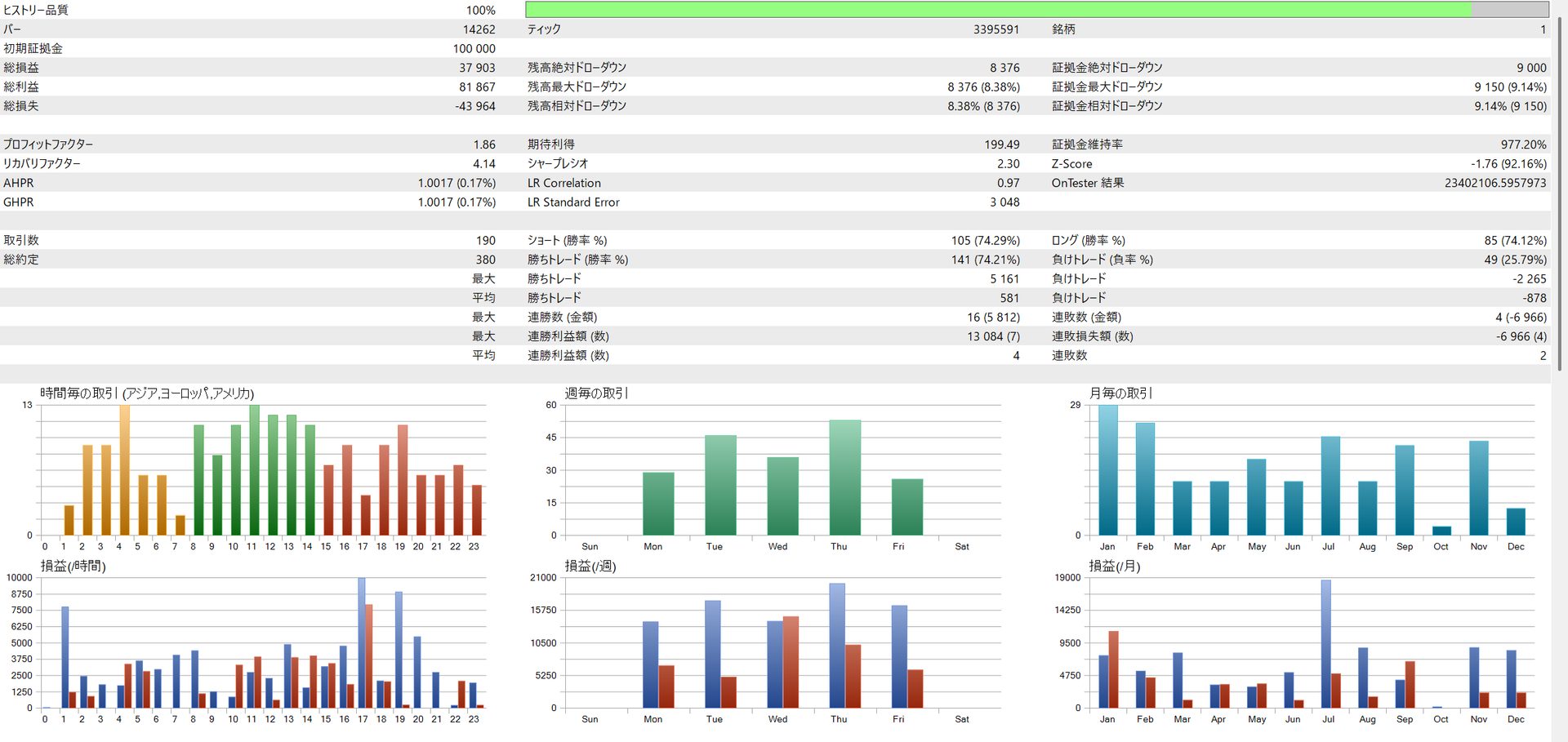Click the Tuesday bar in weekly trades chart
The image size is (1568, 742).
(720, 486)
